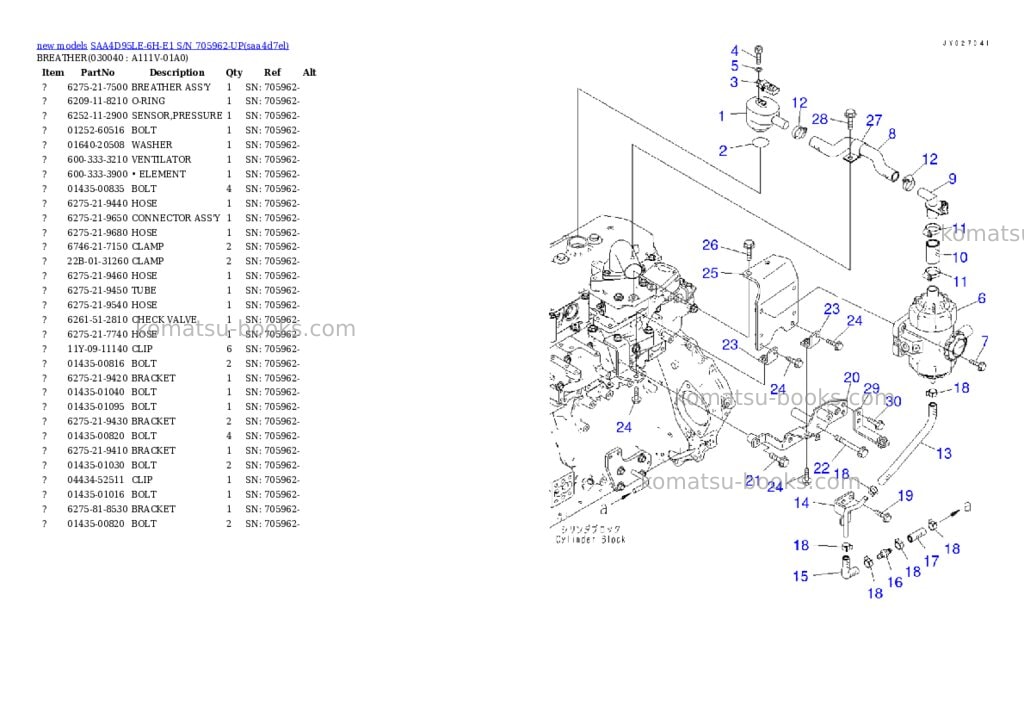Click callout number 4 at diagram top
The height and width of the screenshot is (725, 1024).
click(735, 50)
